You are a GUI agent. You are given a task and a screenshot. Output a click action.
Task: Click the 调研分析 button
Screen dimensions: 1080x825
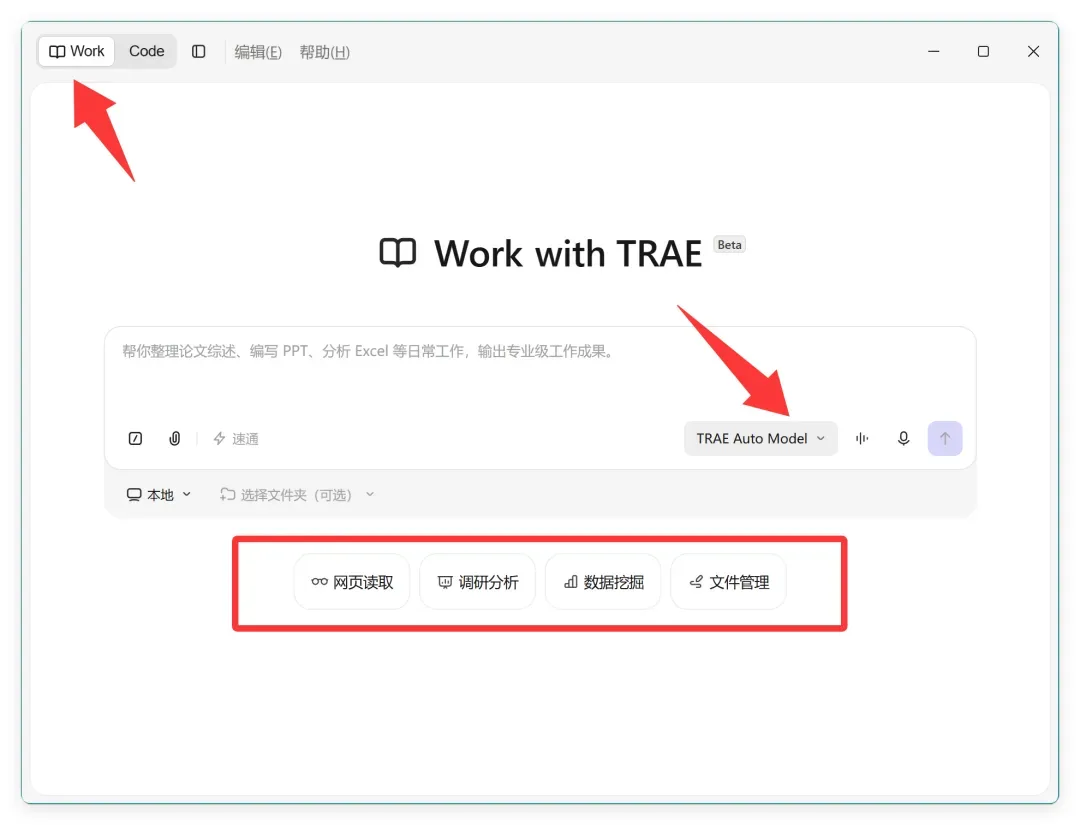(477, 582)
